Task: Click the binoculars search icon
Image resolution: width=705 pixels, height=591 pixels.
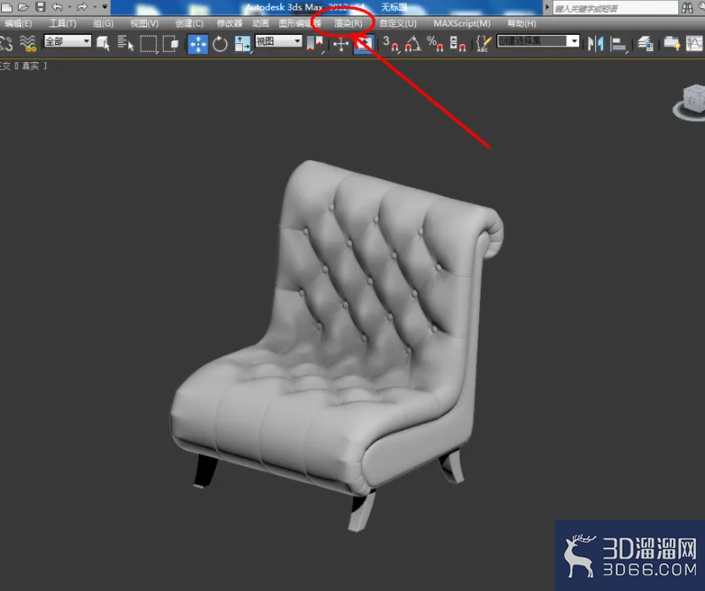Action: pyautogui.click(x=687, y=8)
